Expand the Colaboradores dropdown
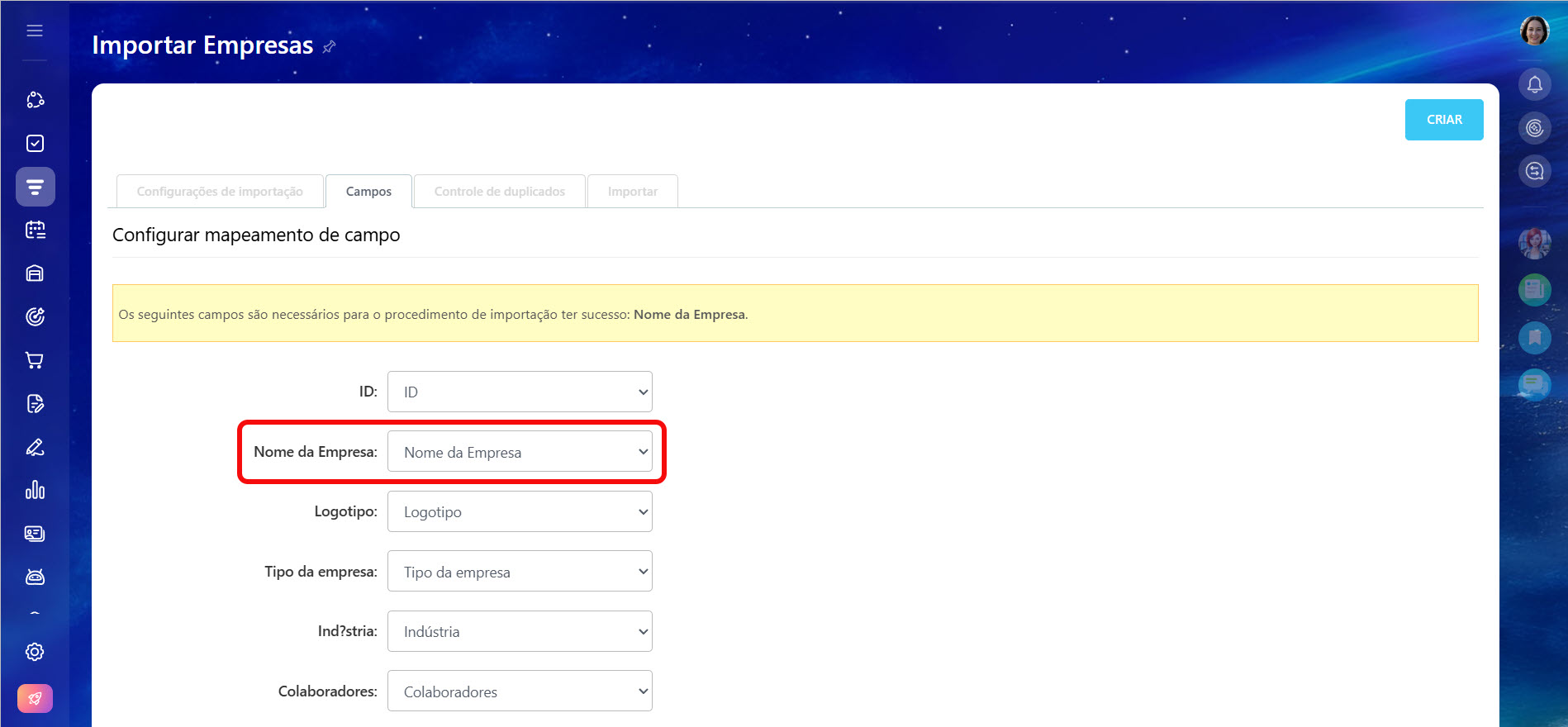This screenshot has width=1568, height=727. pyautogui.click(x=520, y=691)
